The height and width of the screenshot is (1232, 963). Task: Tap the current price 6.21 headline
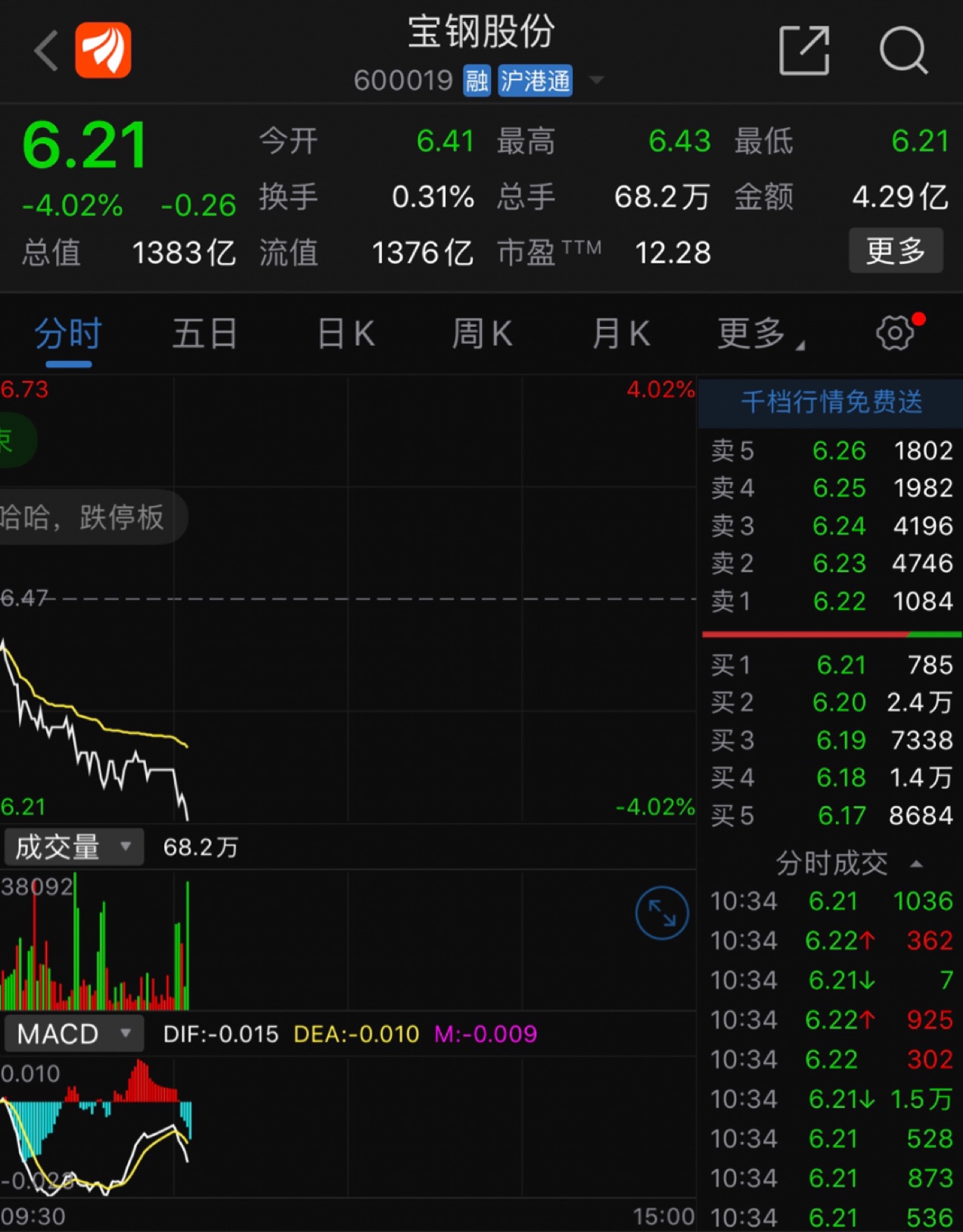[85, 145]
